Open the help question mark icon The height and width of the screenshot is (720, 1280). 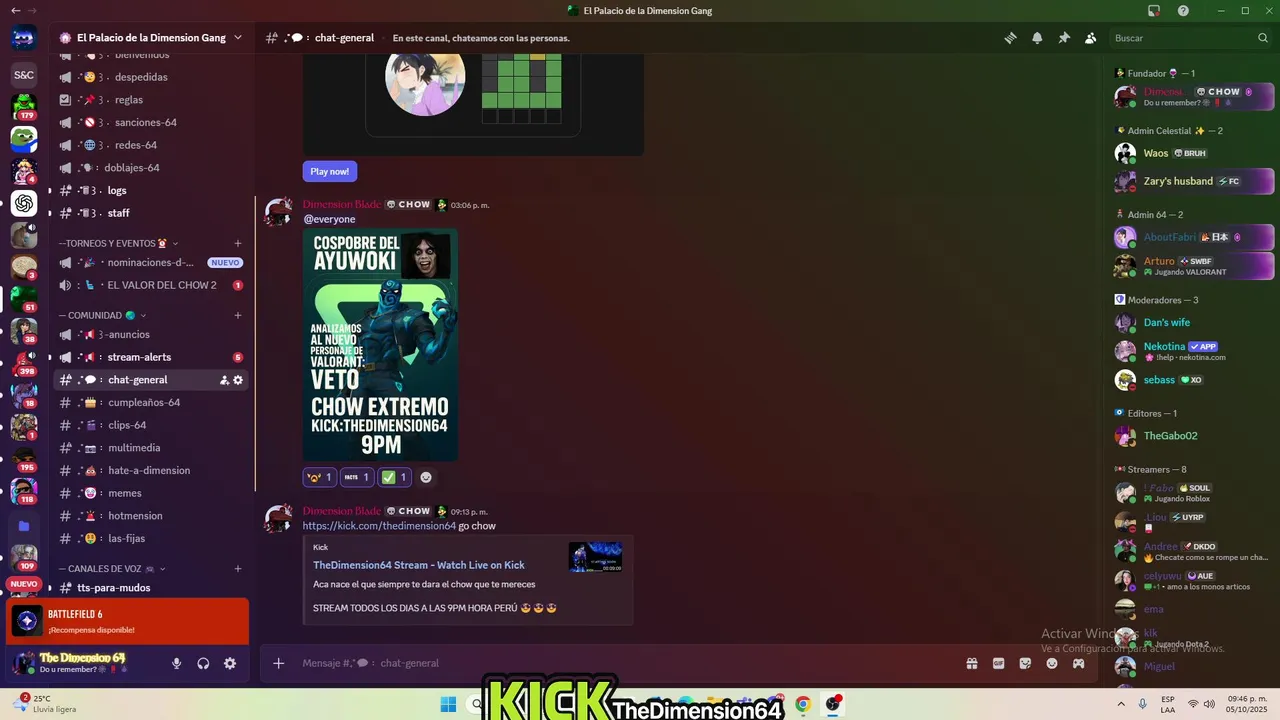coord(1183,10)
